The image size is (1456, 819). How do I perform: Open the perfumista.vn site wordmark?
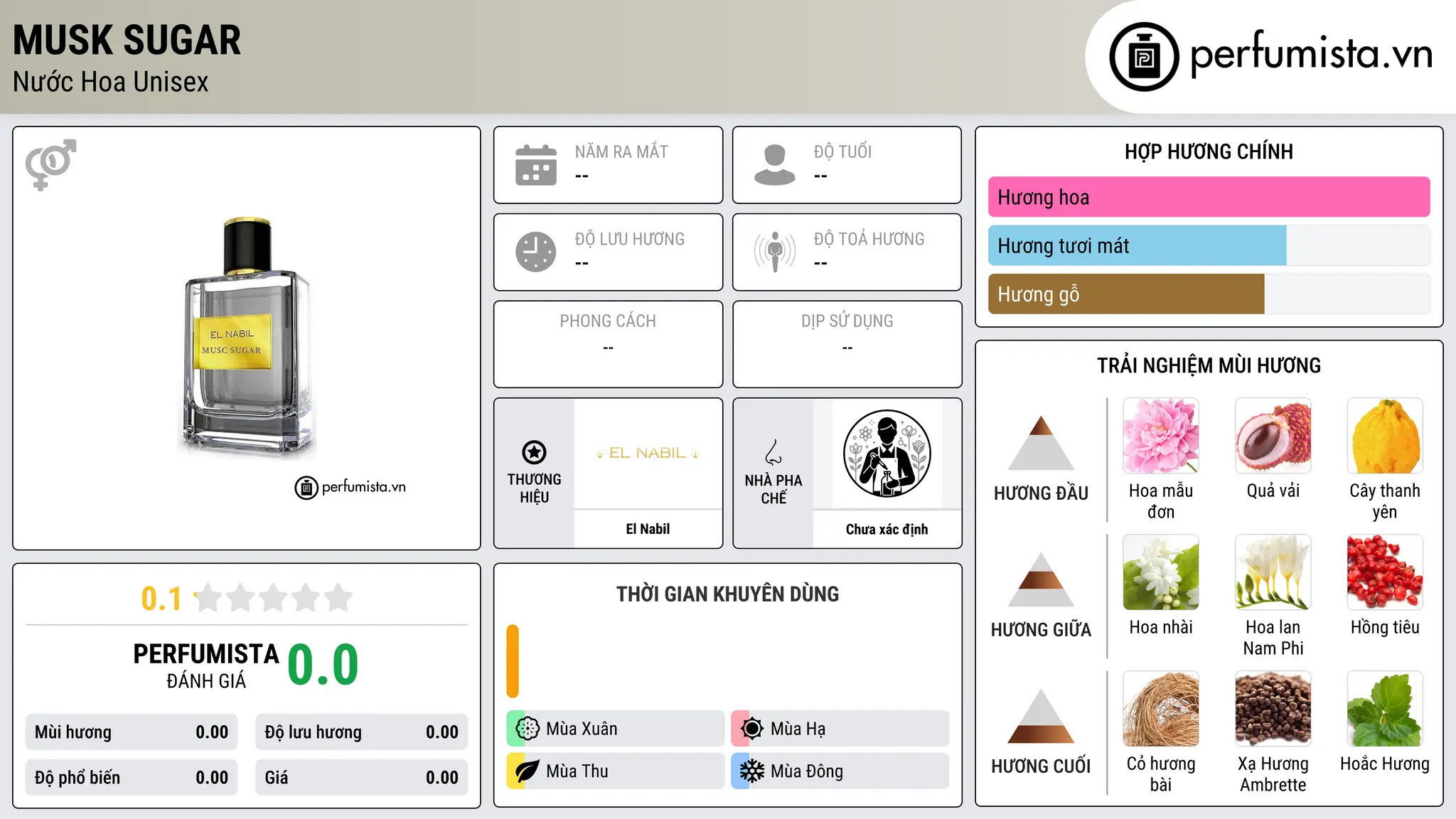tap(1311, 54)
